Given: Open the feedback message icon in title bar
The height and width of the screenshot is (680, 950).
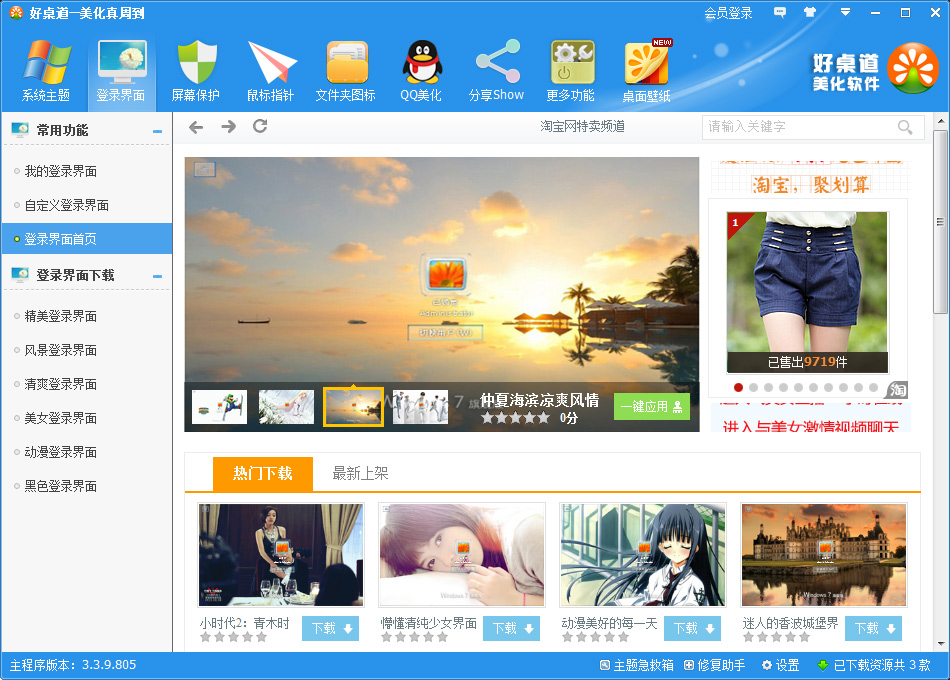Looking at the screenshot, I should (780, 12).
